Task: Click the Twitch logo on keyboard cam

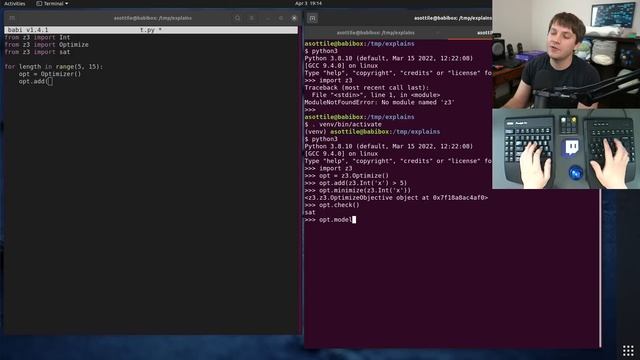Action: (571, 148)
